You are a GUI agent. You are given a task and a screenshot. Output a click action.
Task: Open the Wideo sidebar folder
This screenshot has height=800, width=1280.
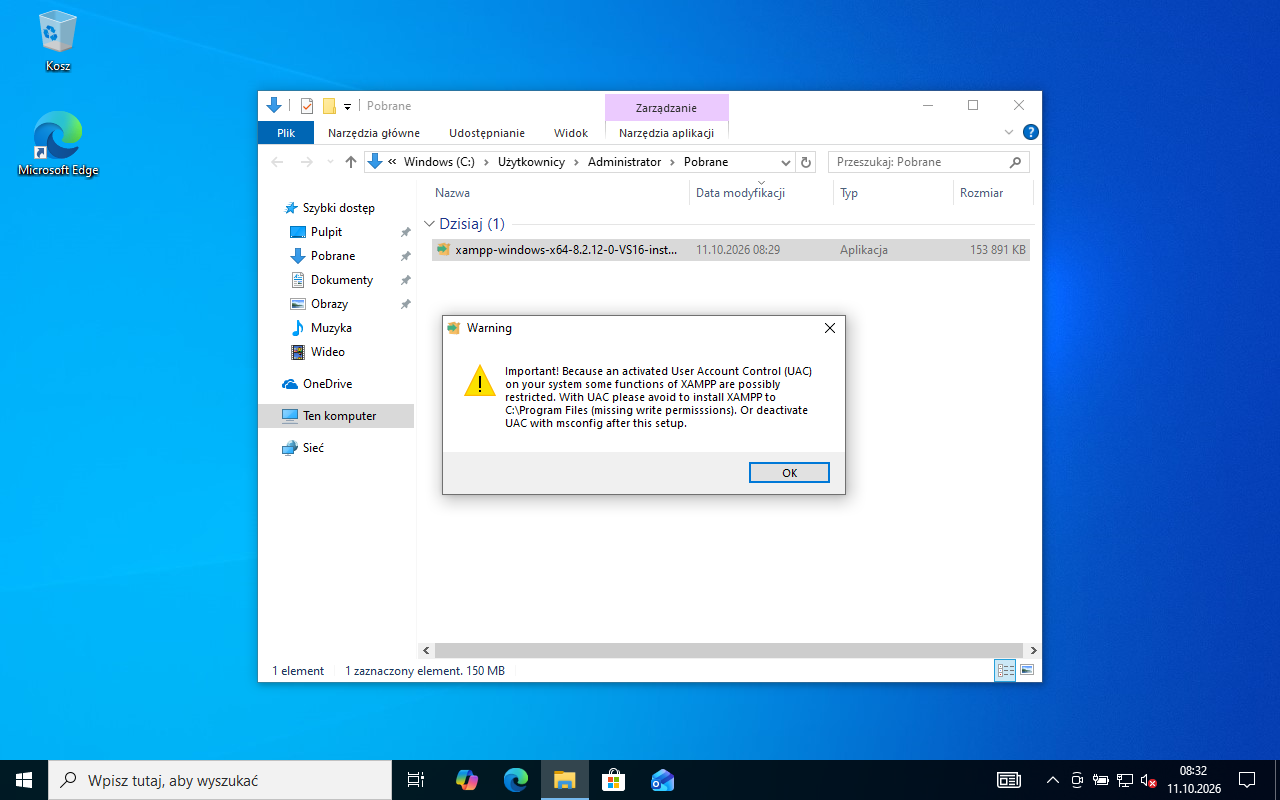327,352
